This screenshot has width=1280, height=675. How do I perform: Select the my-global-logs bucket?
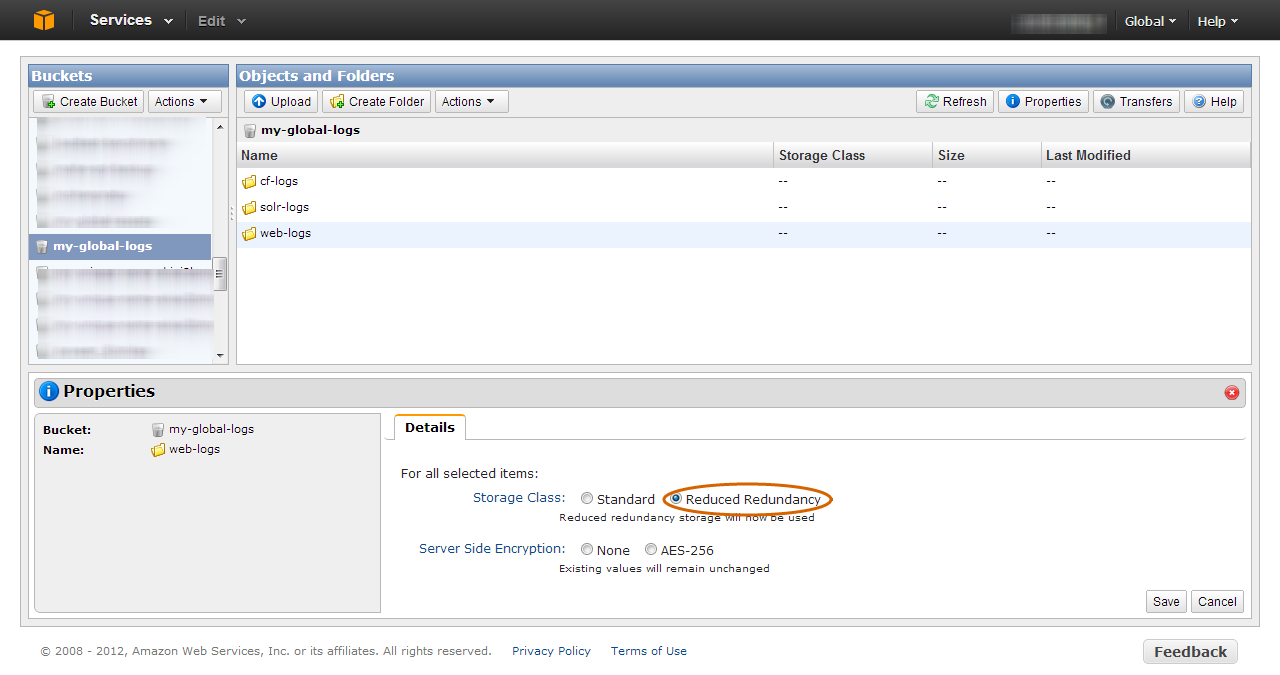(x=120, y=246)
